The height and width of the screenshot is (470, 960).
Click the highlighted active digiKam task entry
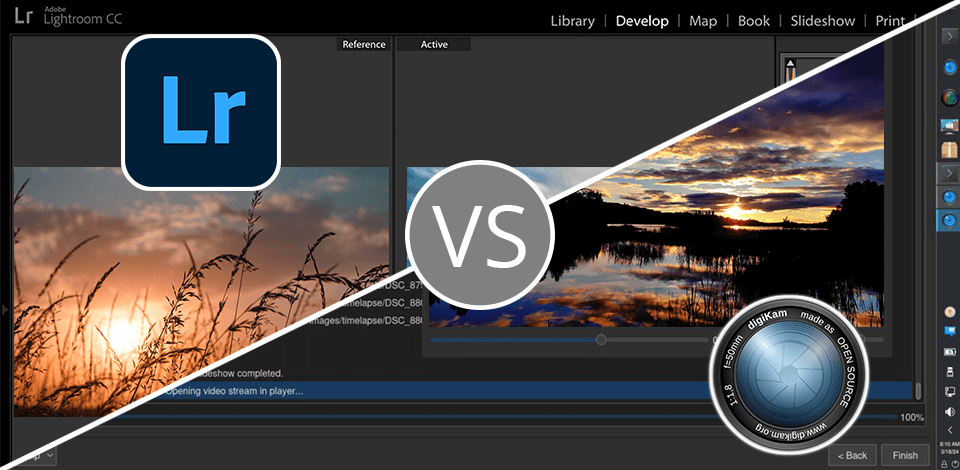pyautogui.click(x=948, y=219)
